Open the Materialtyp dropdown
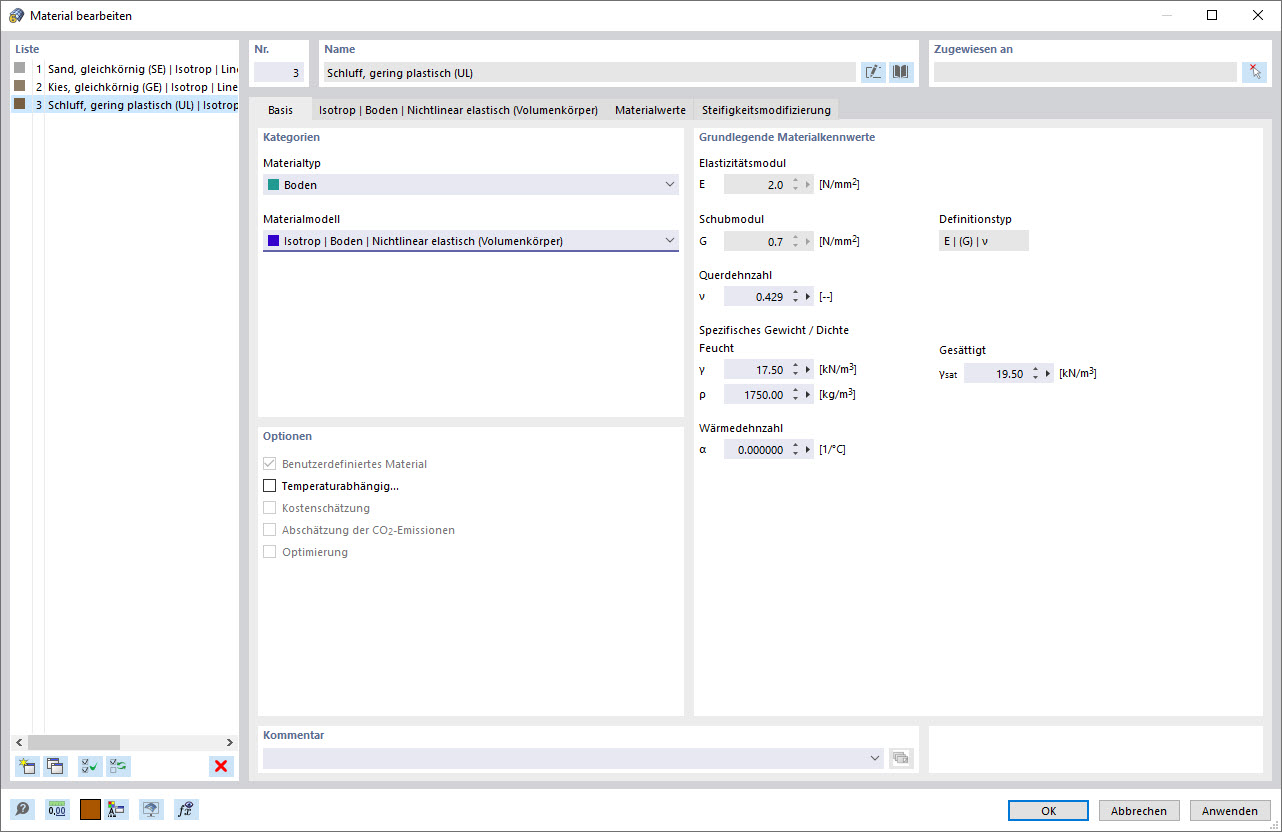 tap(471, 185)
